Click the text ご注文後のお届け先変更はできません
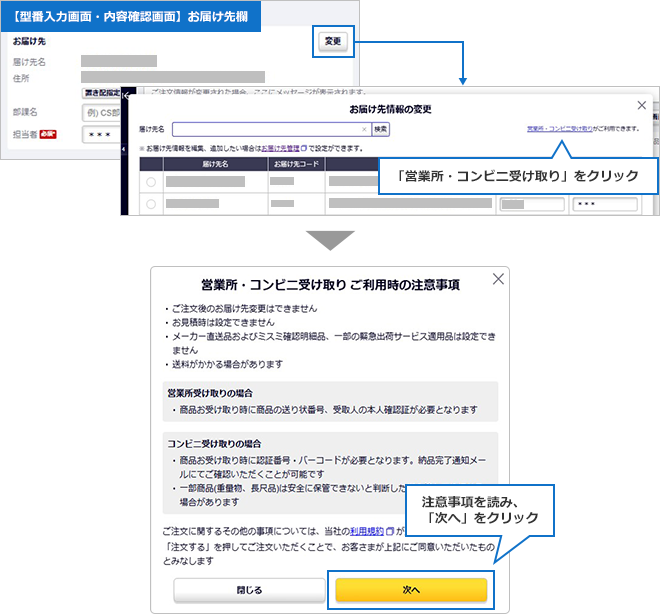Viewport: 660px width, 614px height. (x=245, y=308)
